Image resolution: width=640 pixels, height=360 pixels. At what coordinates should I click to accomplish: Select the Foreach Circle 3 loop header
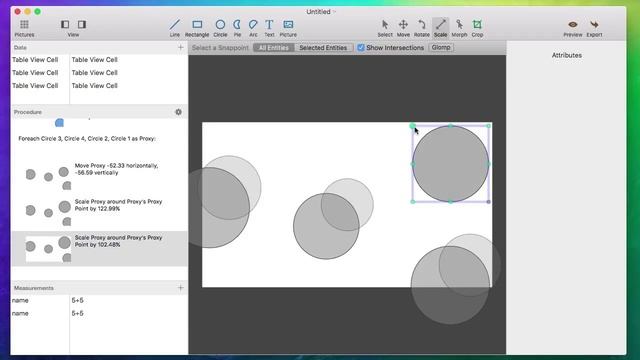(x=87, y=139)
